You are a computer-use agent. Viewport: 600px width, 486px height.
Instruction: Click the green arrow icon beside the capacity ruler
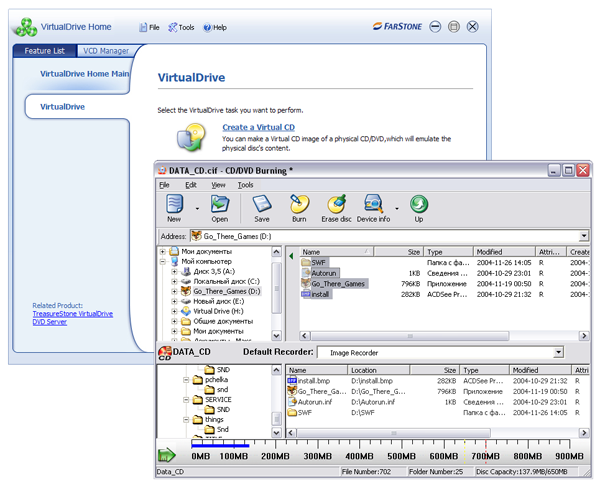[167, 455]
